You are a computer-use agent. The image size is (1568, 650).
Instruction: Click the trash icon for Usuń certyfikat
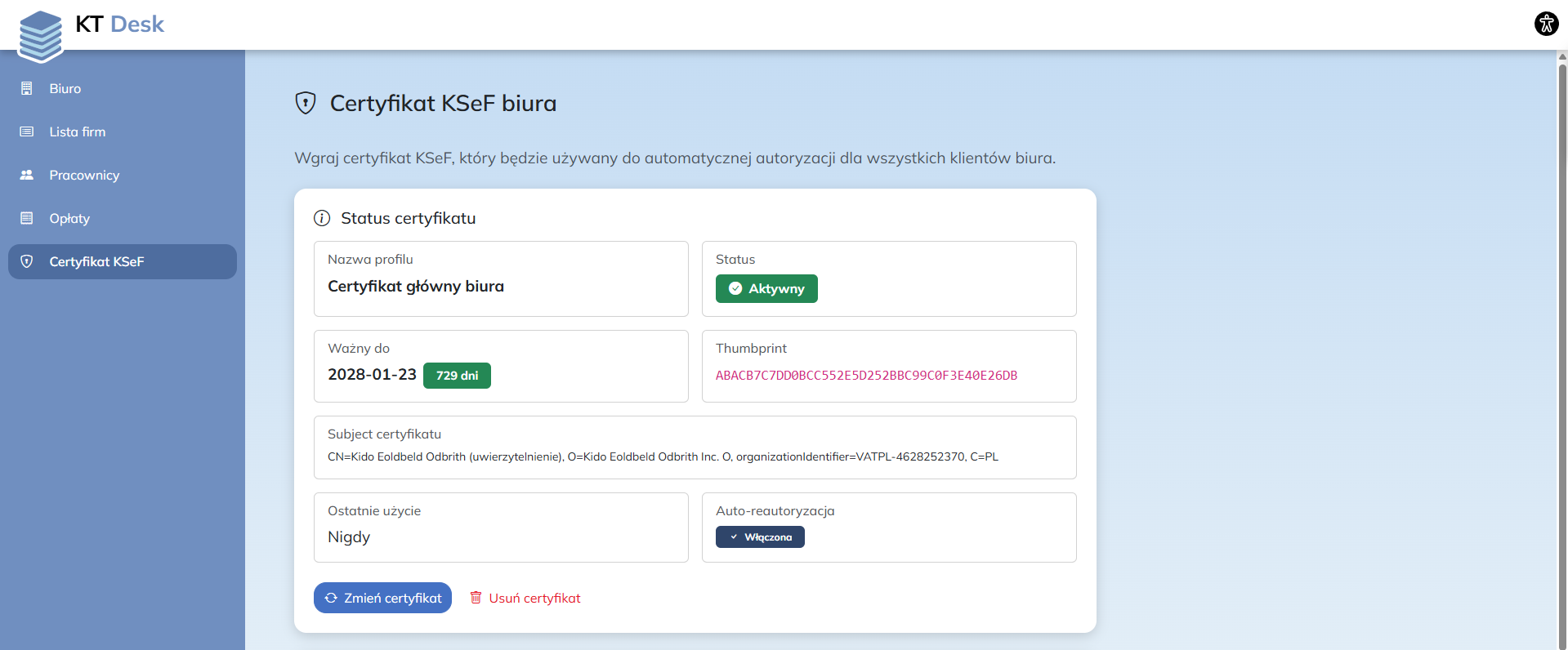coord(476,598)
